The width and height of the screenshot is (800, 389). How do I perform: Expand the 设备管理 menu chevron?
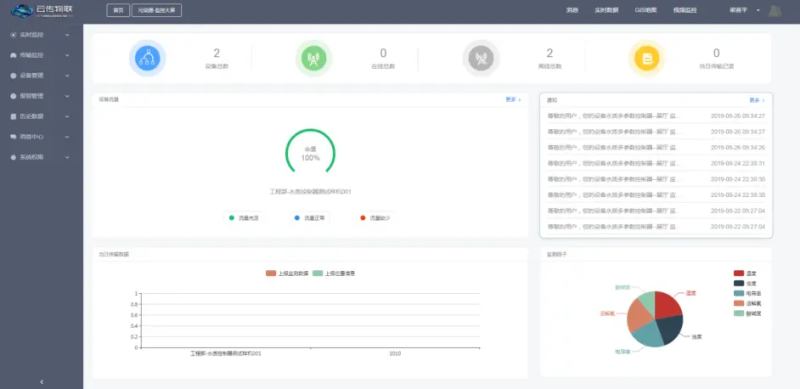(x=67, y=76)
